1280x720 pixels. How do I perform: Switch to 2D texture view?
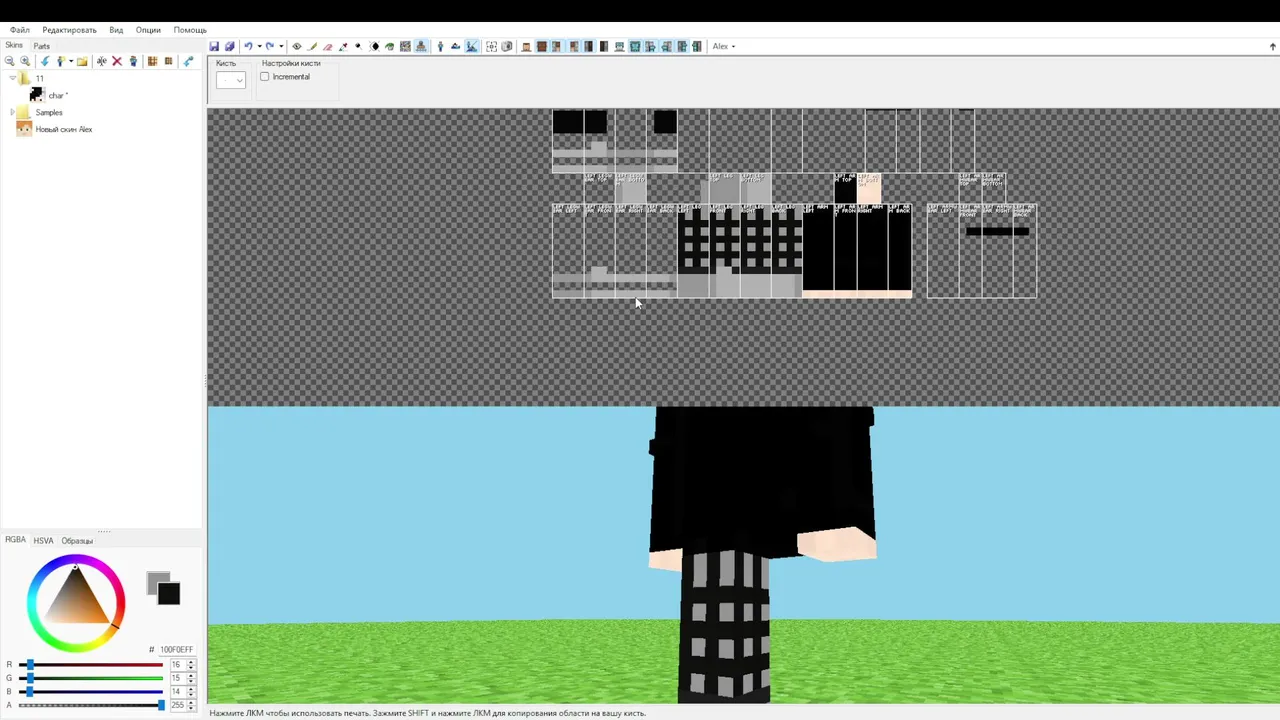point(455,46)
